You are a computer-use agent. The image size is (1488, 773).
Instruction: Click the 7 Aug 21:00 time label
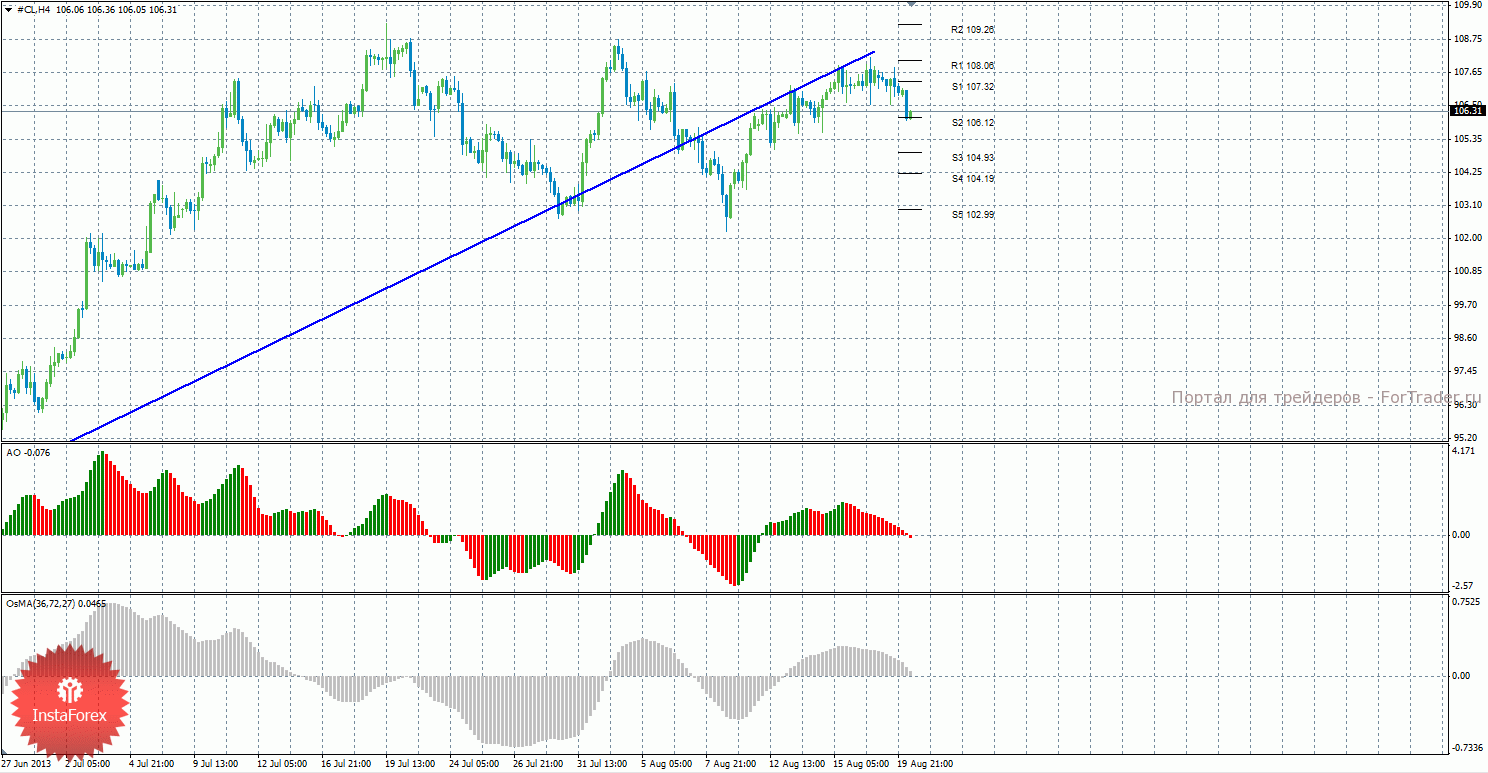[730, 764]
